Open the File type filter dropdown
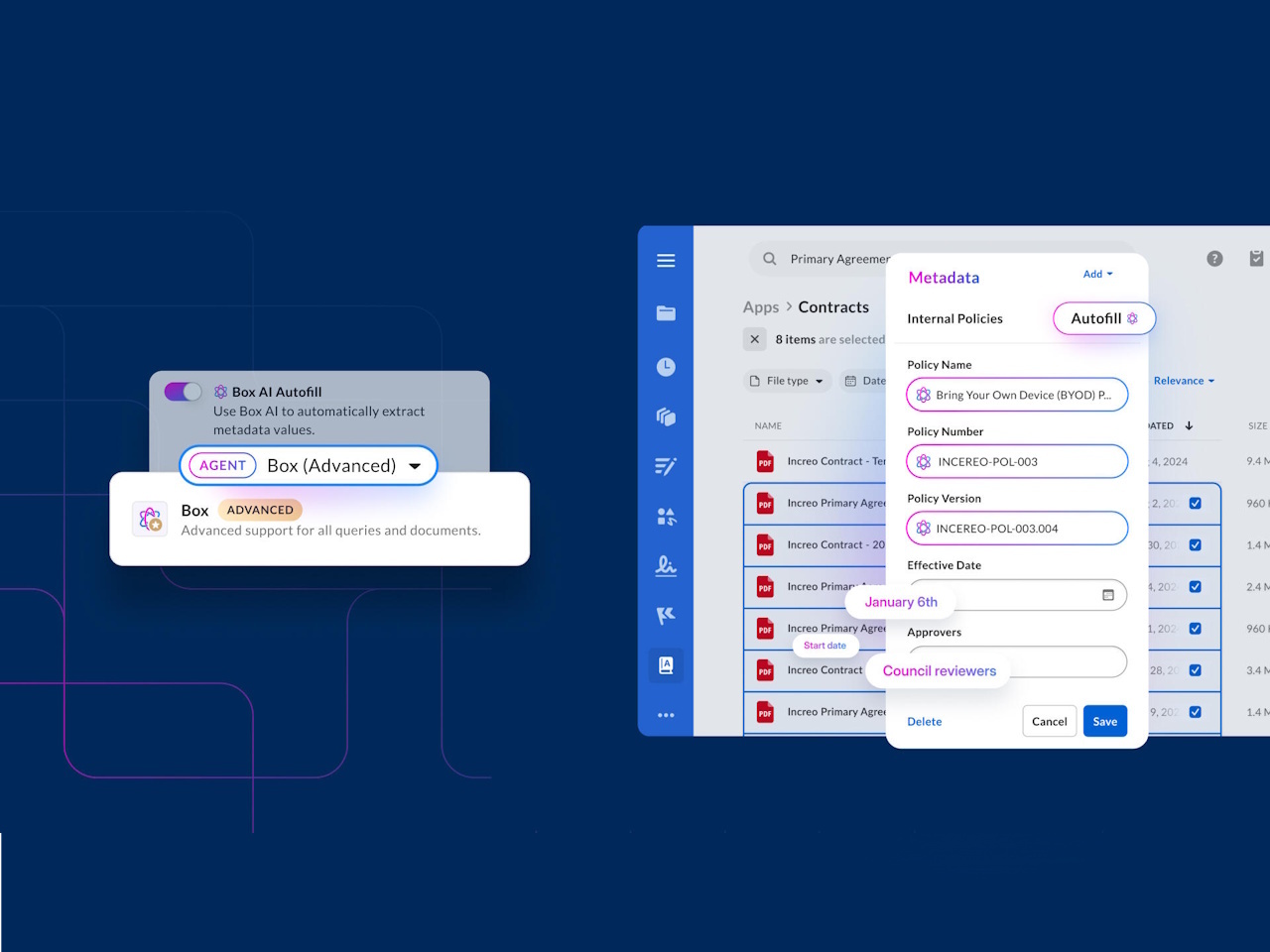 (x=787, y=381)
